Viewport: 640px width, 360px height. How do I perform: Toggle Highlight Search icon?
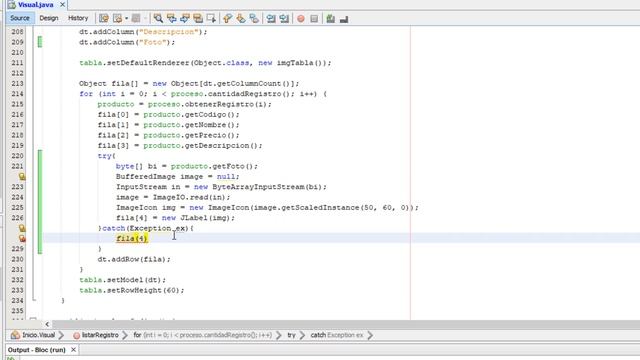pos(198,18)
